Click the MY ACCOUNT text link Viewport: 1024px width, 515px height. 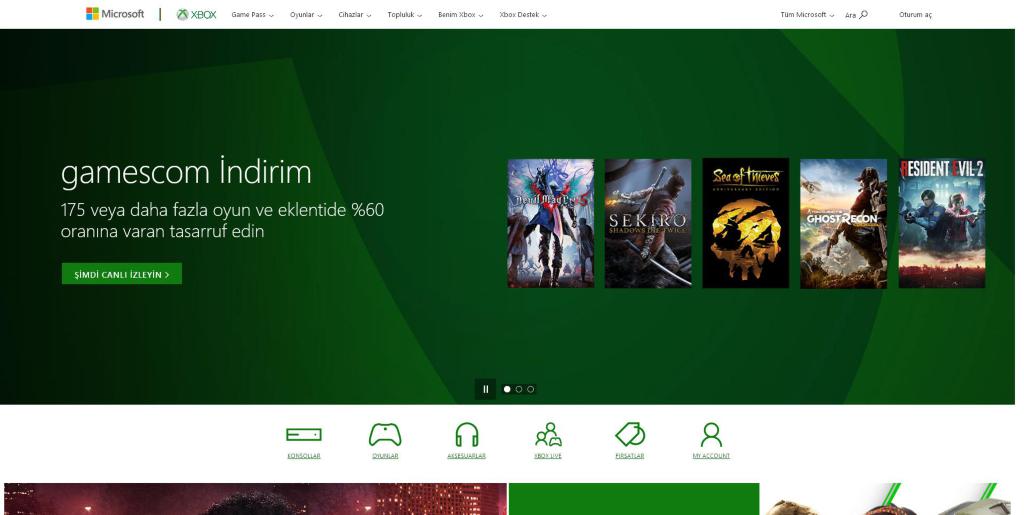point(711,456)
